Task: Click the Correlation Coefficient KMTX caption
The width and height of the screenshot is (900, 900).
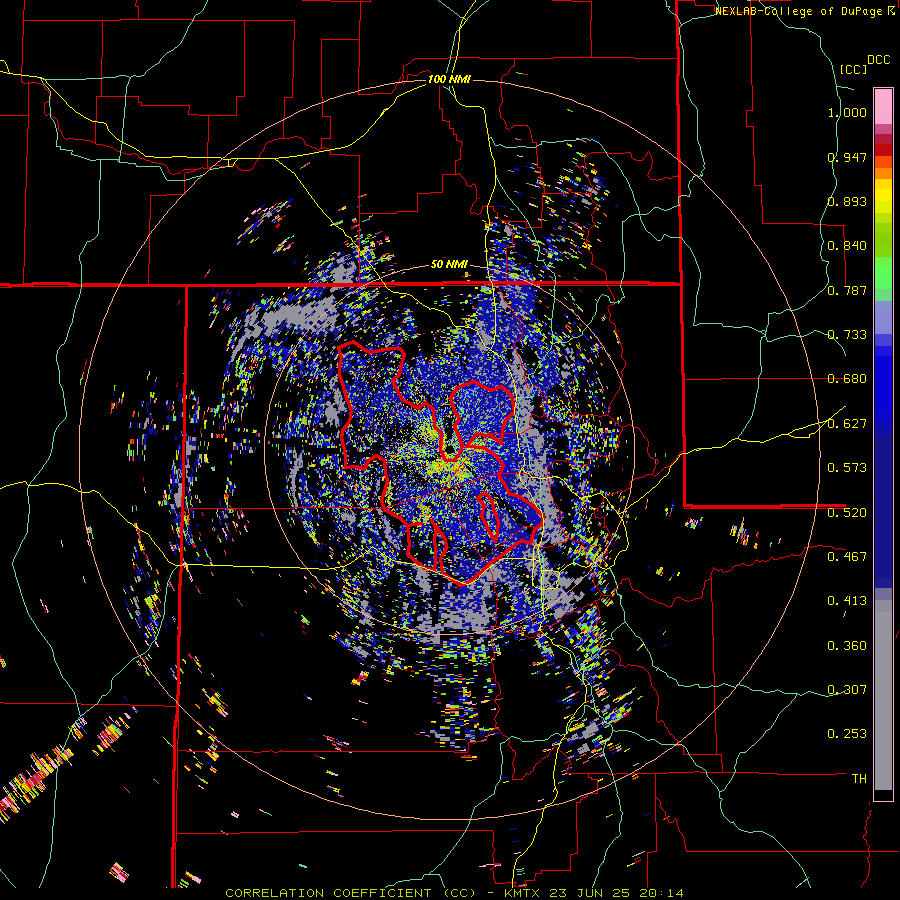Action: click(x=454, y=893)
